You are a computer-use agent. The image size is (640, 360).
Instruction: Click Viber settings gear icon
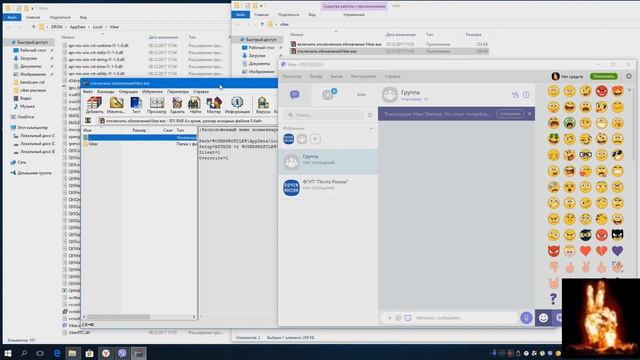tap(629, 76)
